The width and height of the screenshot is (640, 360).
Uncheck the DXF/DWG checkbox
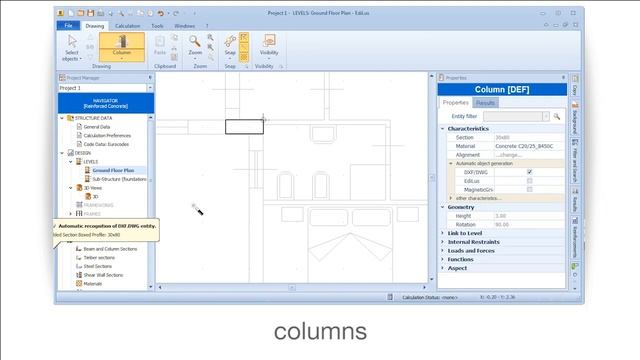(529, 172)
